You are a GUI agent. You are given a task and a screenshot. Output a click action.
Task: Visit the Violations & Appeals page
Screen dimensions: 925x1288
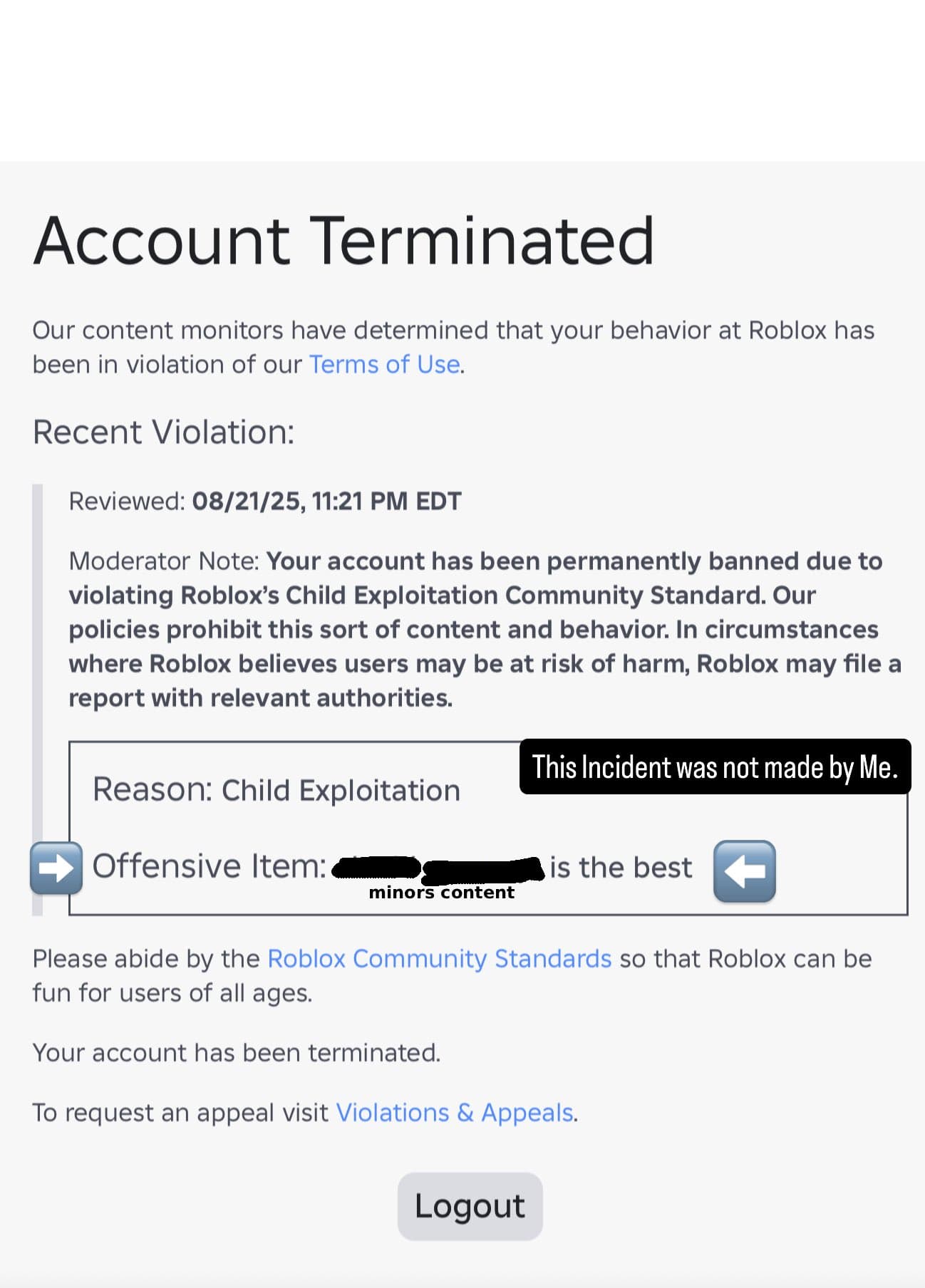click(x=455, y=1111)
